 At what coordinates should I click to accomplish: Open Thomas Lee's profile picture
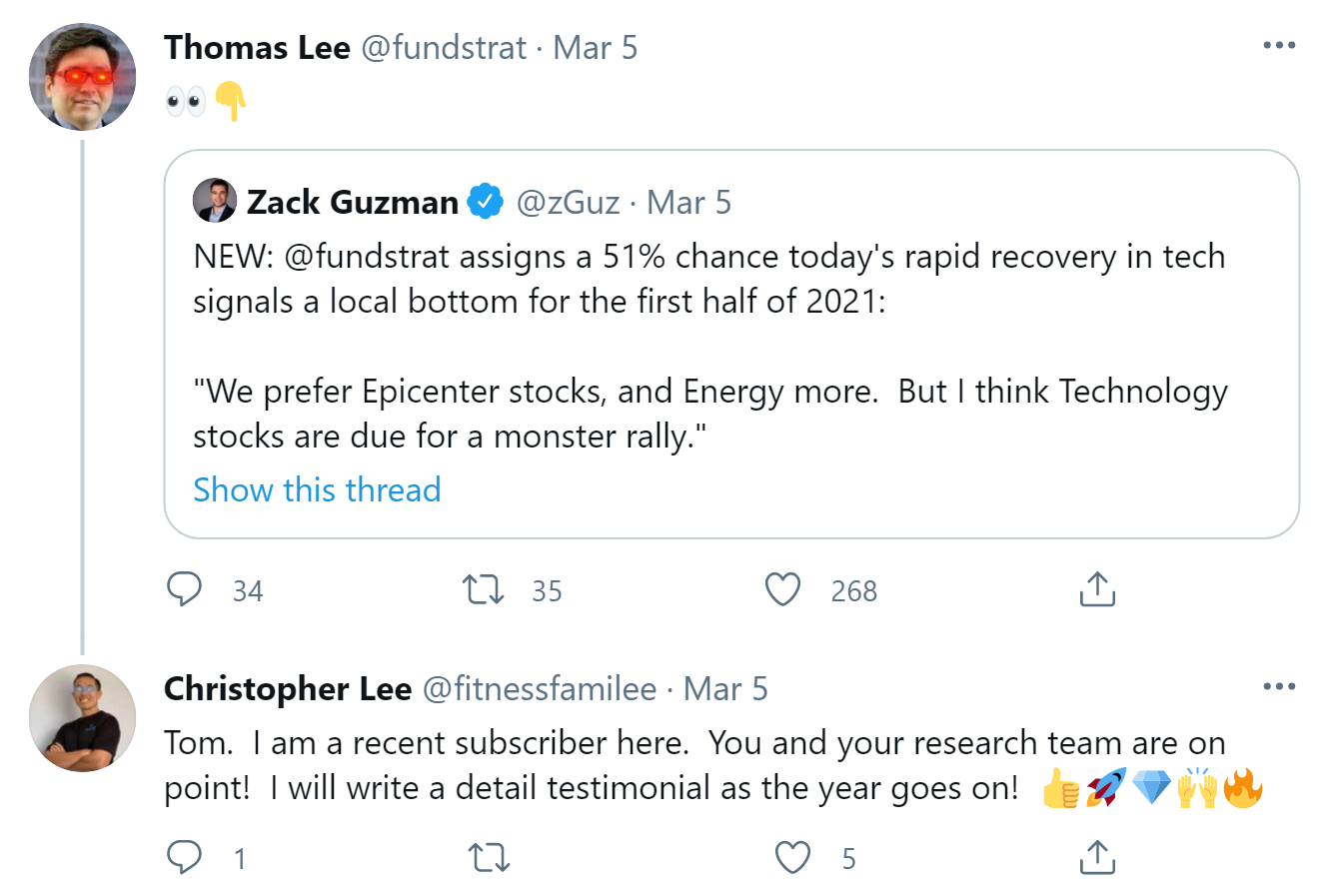tap(82, 77)
